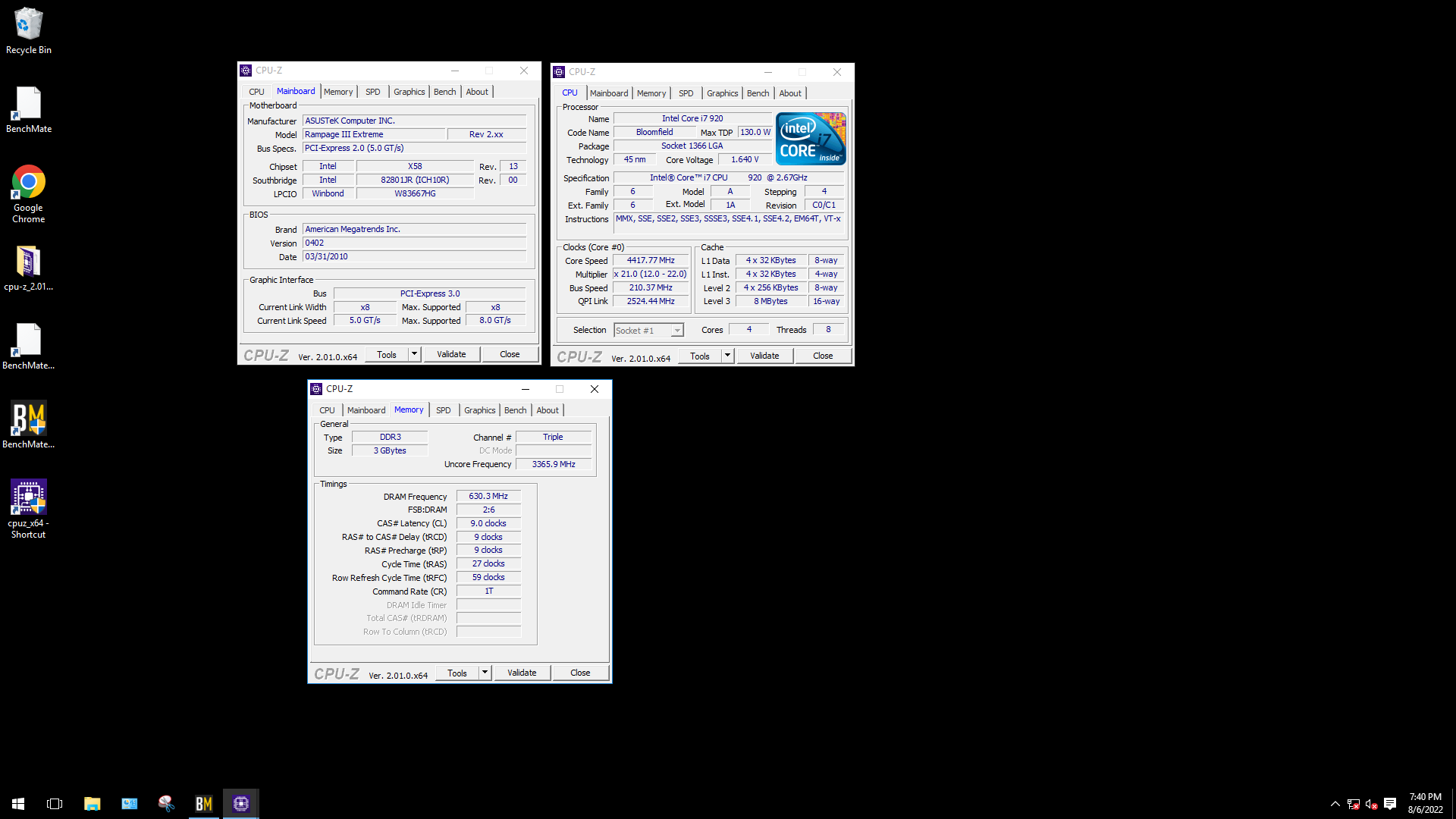Open the BenchMate BM logo desktop icon

point(28,425)
